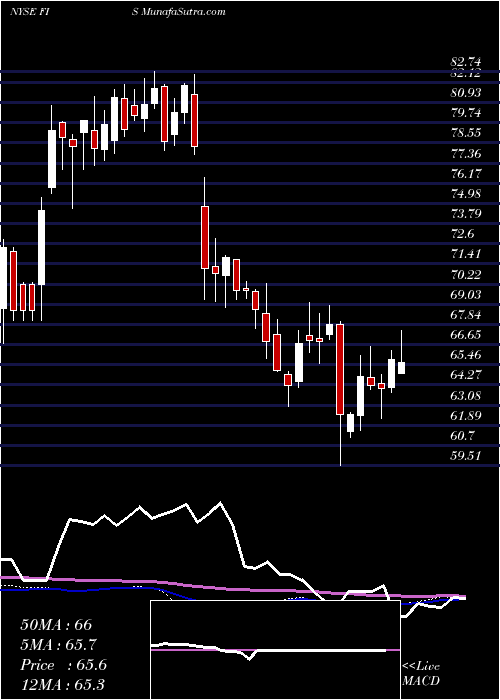Image resolution: width=500 pixels, height=700 pixels.
Task: Click the 12MA : 65.3 readout
Action: click(62, 685)
